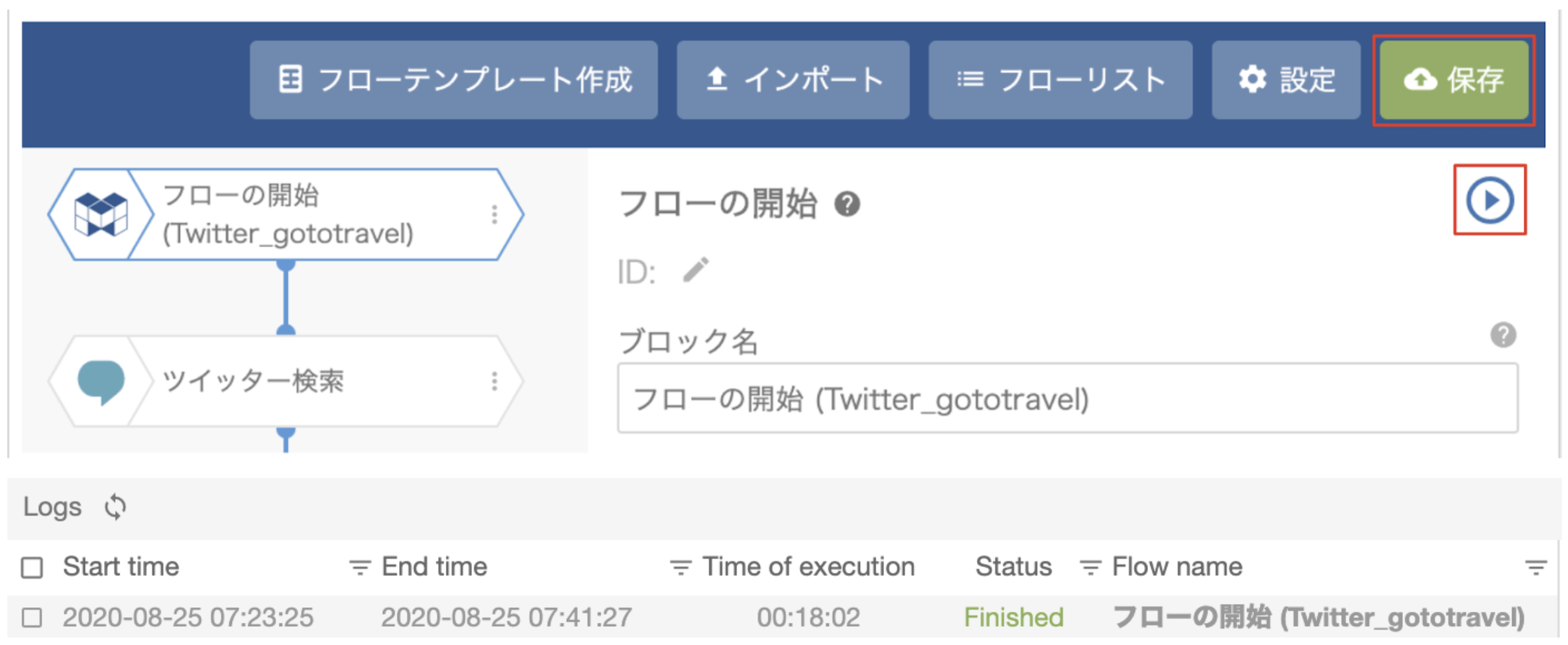This screenshot has height=645, width=1568.
Task: Open help icon for ブロック名 field
Action: 1503,336
